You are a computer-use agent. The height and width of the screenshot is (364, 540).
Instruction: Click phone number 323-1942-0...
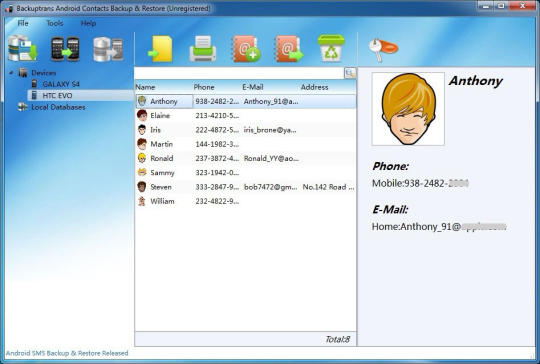point(217,173)
